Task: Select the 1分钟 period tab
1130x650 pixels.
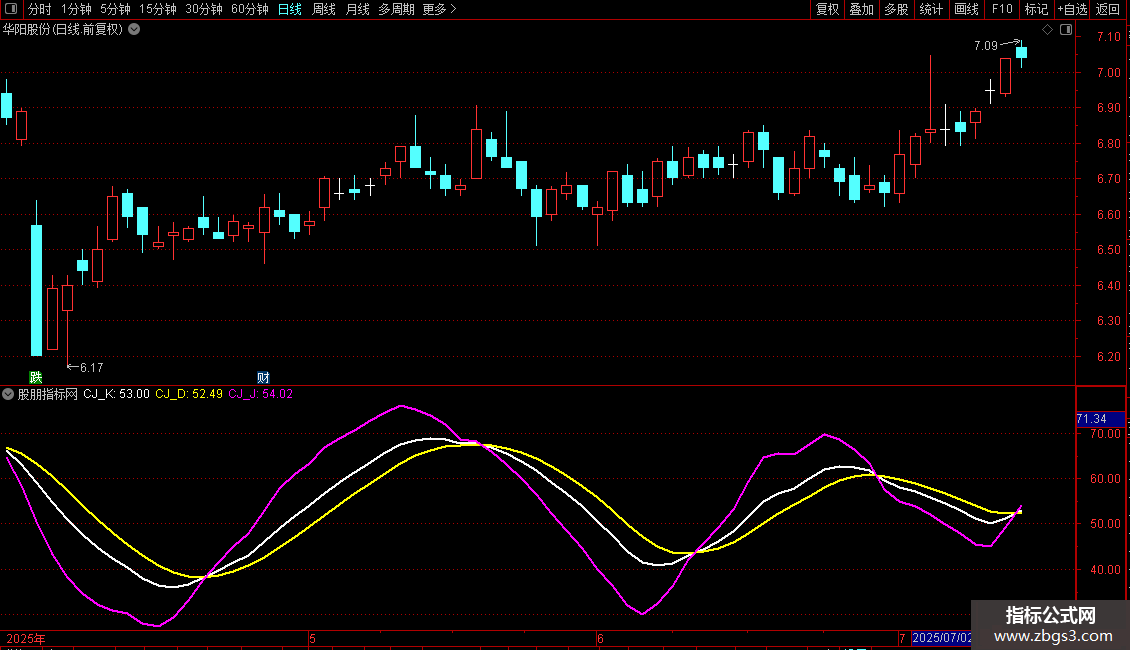Action: [x=76, y=9]
